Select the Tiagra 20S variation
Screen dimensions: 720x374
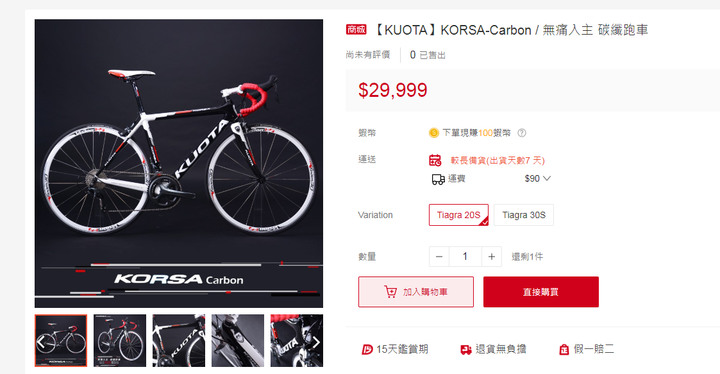pos(458,215)
